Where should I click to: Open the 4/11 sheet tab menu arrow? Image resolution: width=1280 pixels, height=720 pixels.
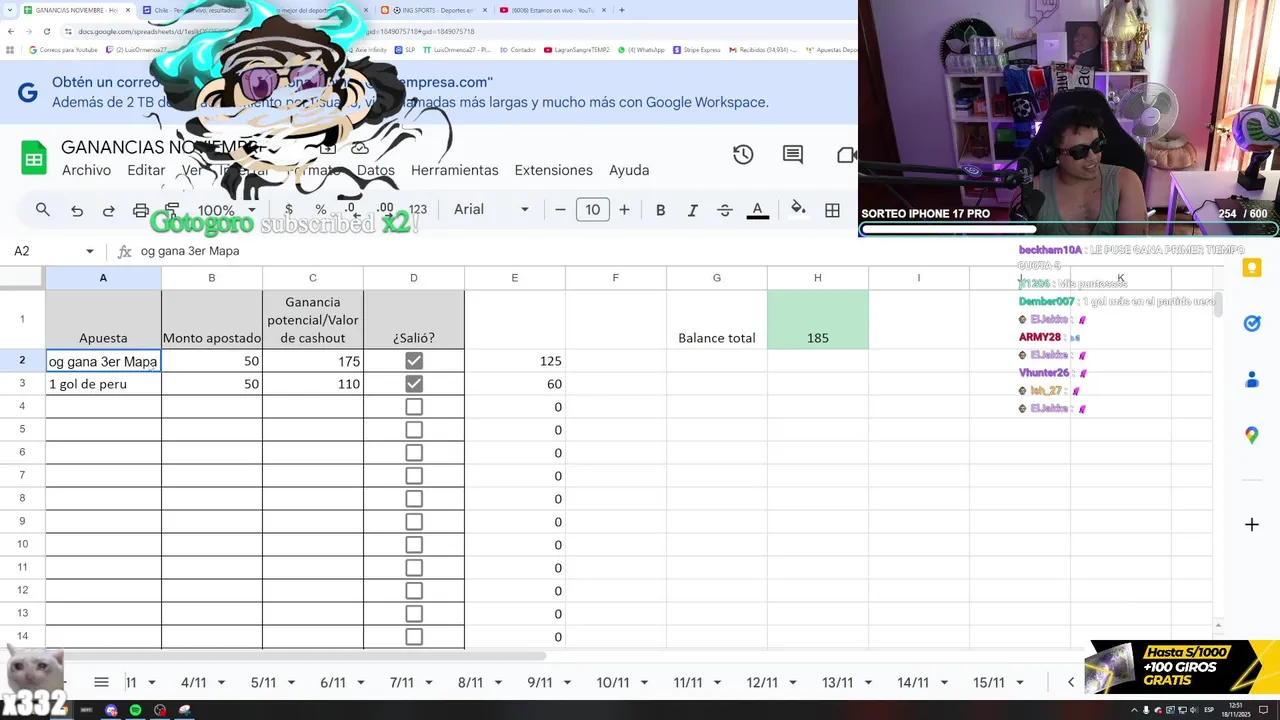[x=221, y=683]
